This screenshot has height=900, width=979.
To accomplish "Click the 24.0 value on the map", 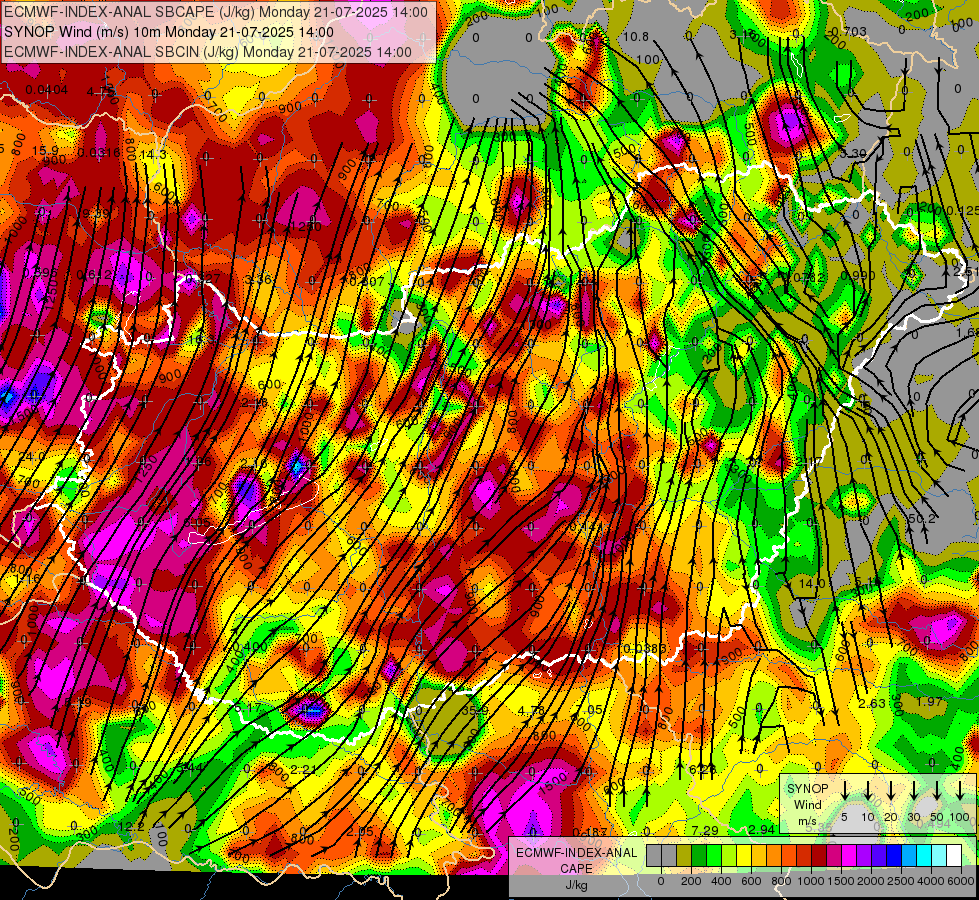I will pos(31,457).
